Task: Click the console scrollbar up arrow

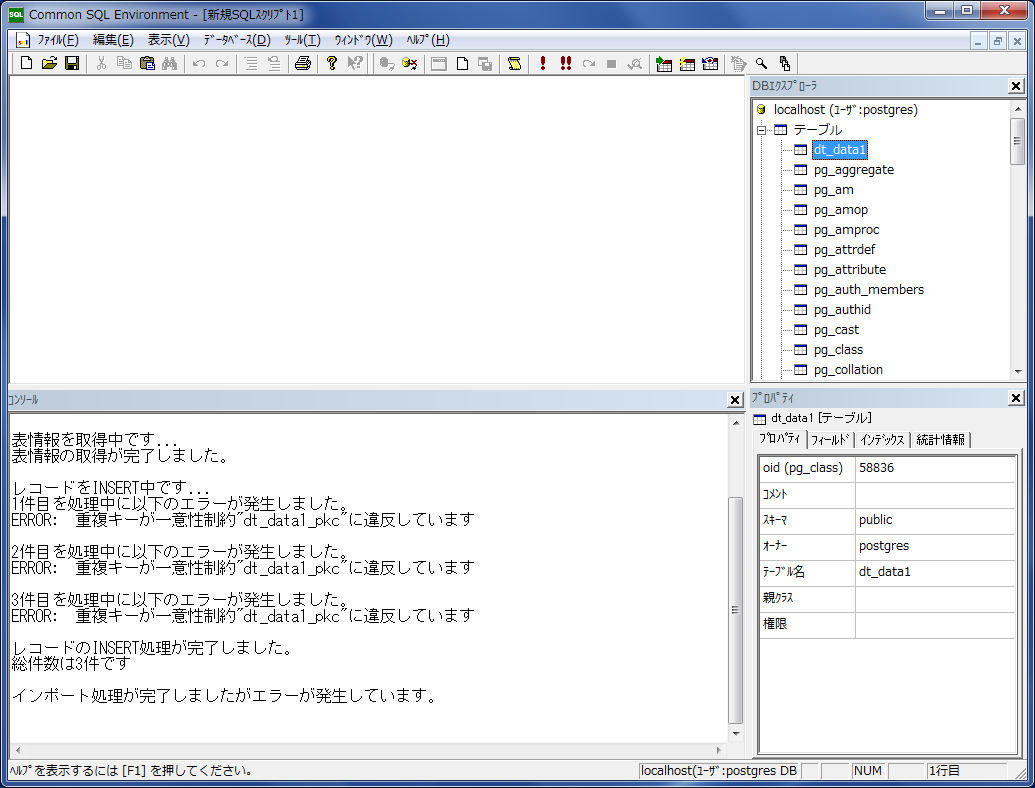Action: click(x=736, y=422)
